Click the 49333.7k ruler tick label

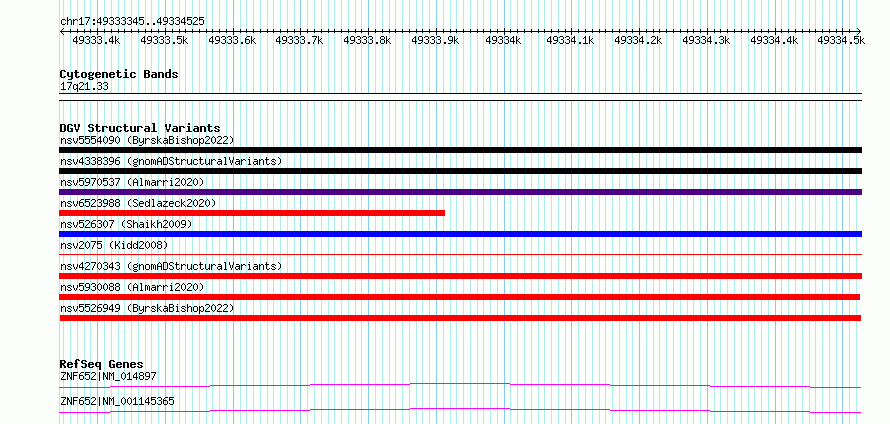tap(299, 40)
